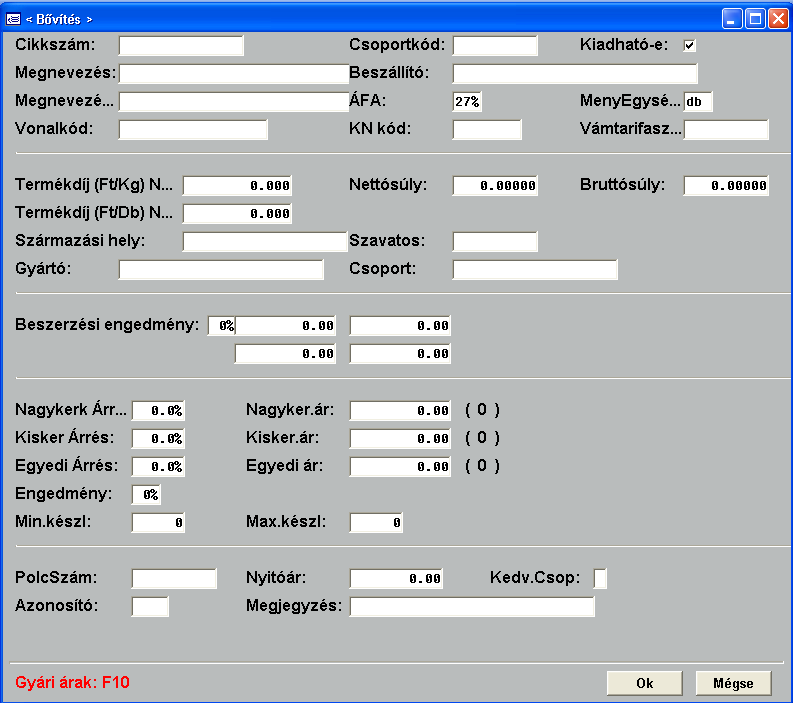The image size is (793, 703).
Task: Close the Bővítés window
Action: [x=778, y=19]
